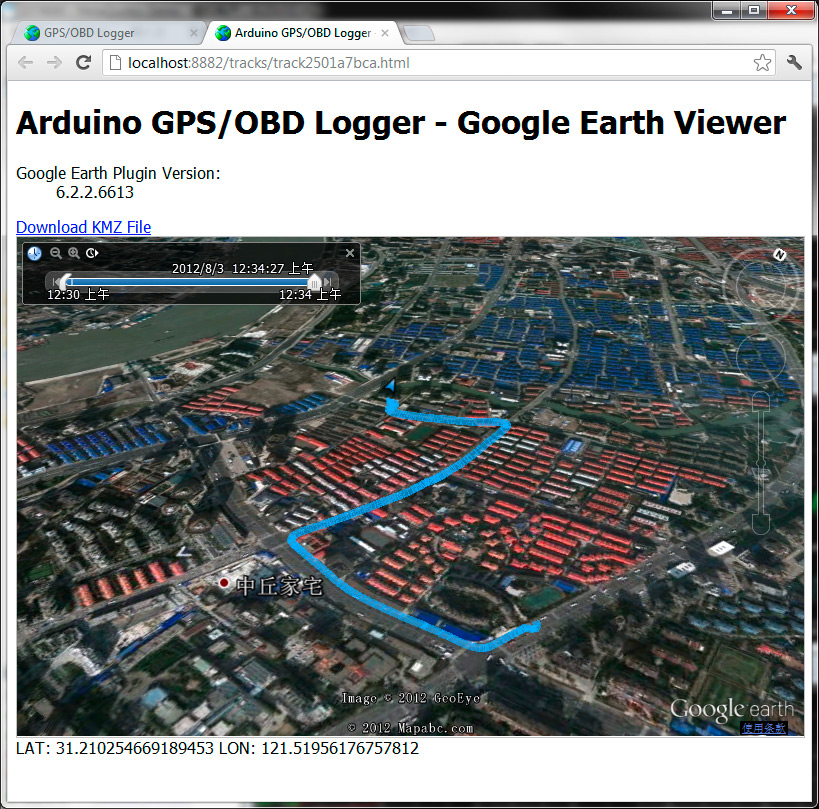
Task: Select the 中丘家宅 place label
Action: 279,586
